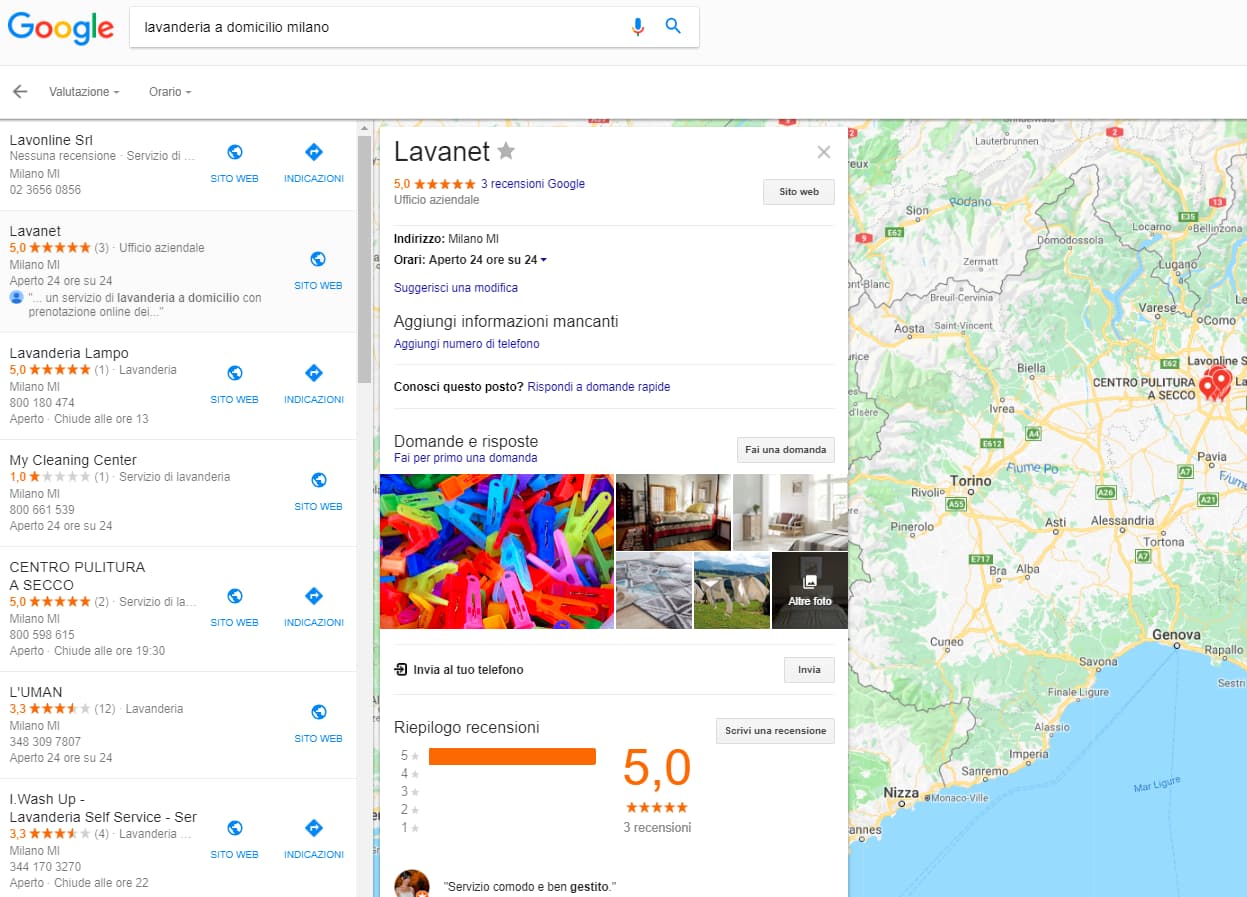Image resolution: width=1247 pixels, height=897 pixels.
Task: Click Lavanderia Lampo phone 800 180 474
Action: (42, 403)
